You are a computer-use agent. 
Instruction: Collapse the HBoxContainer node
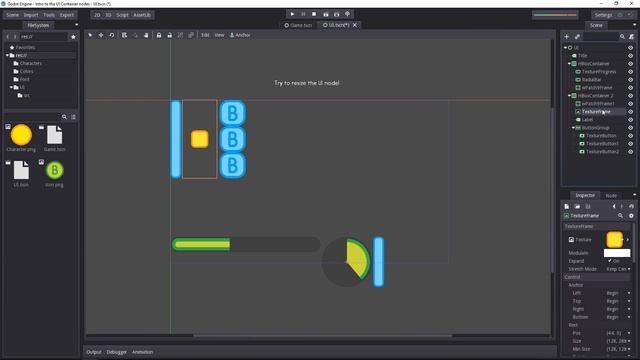tap(569, 64)
